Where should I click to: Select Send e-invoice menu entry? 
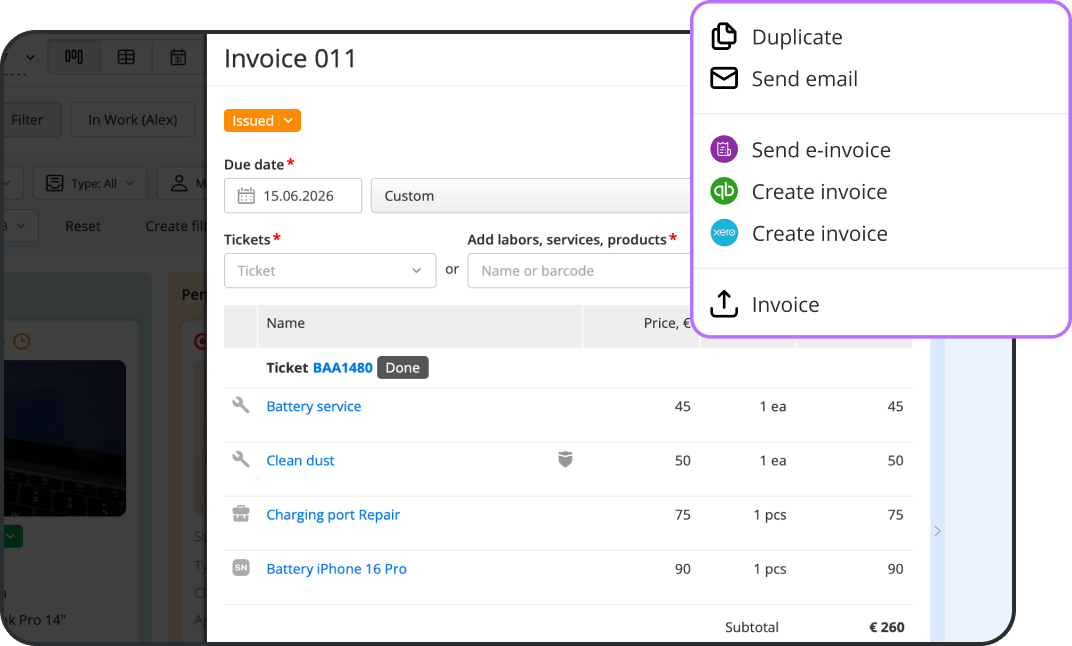[x=821, y=150]
